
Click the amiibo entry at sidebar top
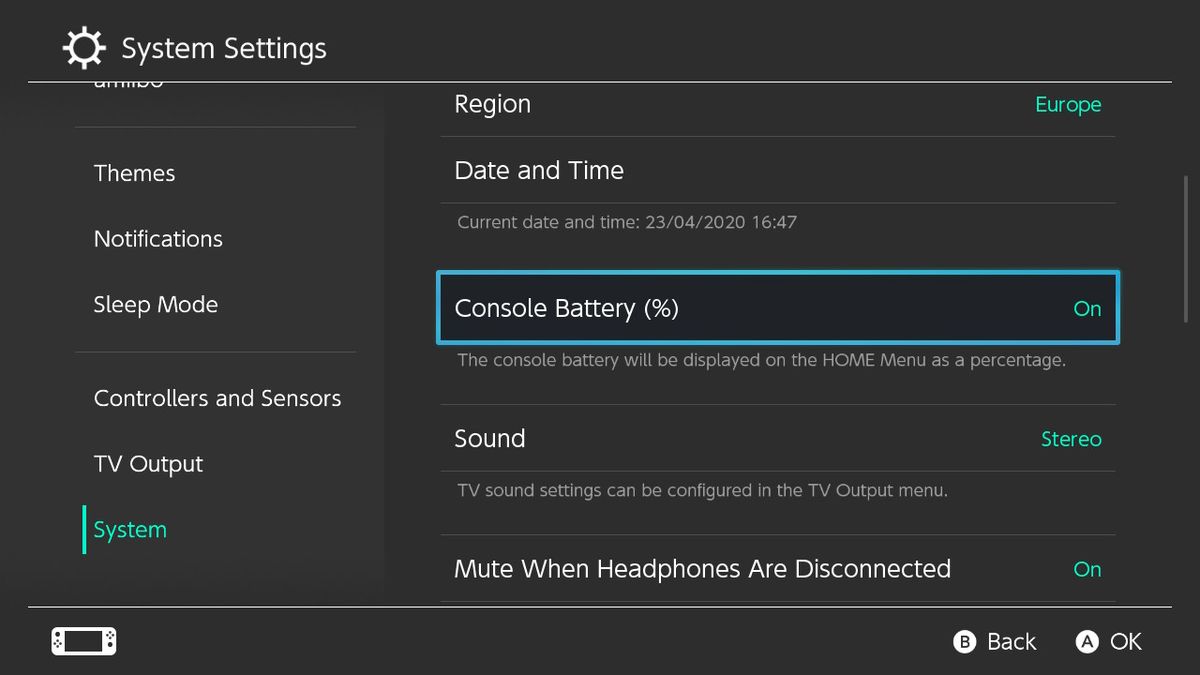tap(130, 80)
